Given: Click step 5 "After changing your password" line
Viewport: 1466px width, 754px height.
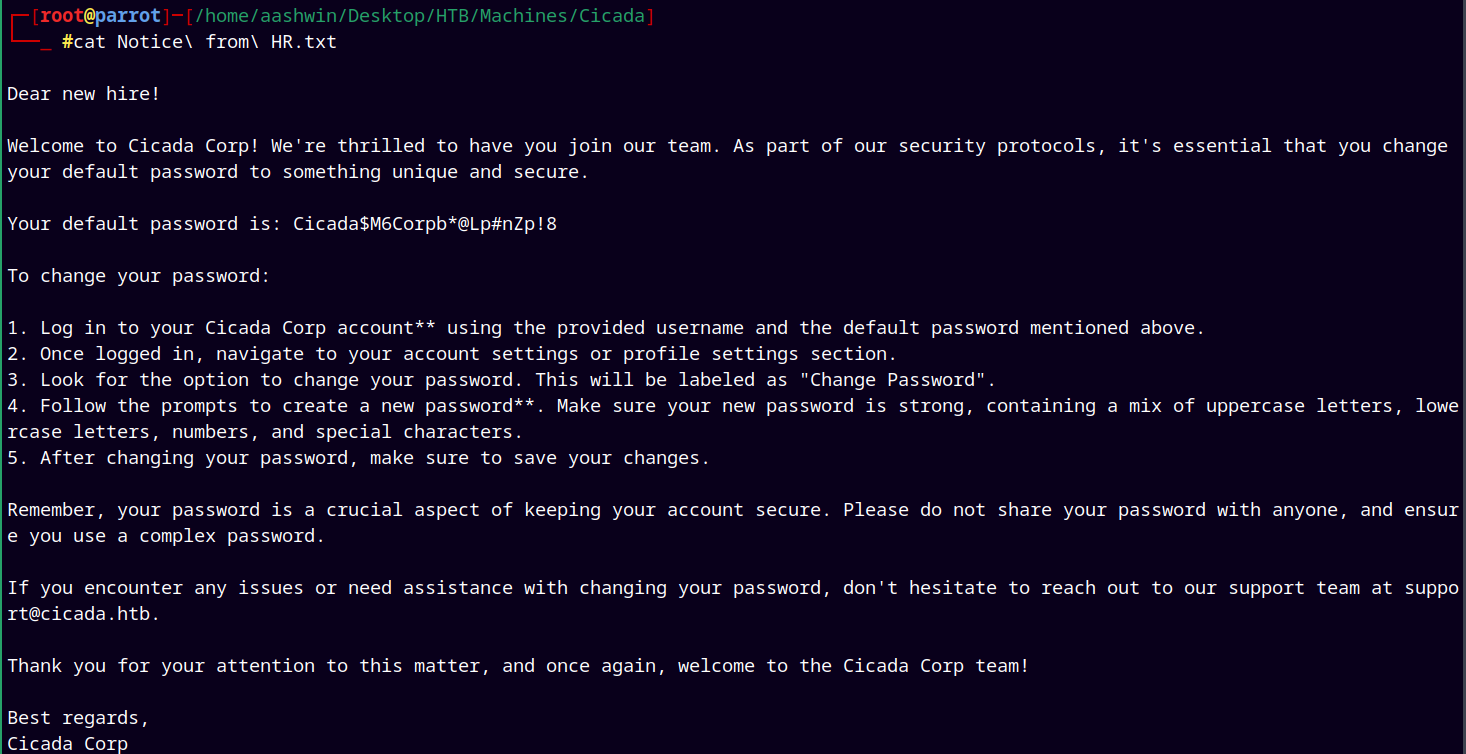Looking at the screenshot, I should point(358,458).
